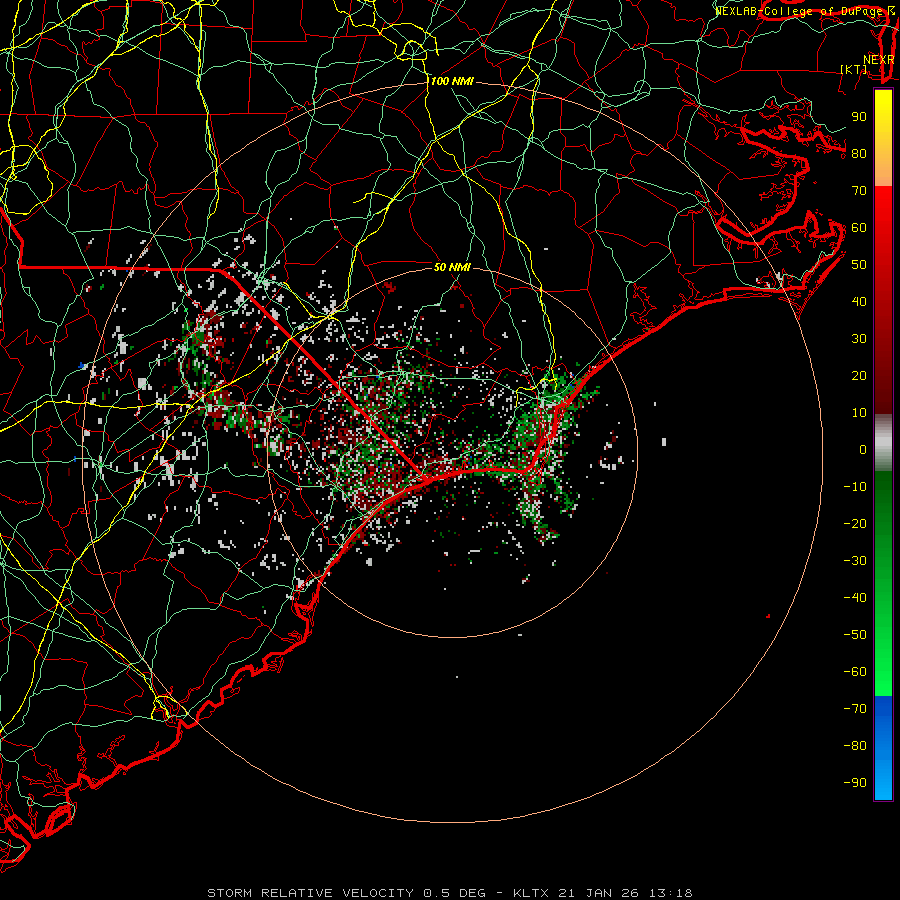Screen dimensions: 900x900
Task: Click the 80 value on velocity scale
Action: [x=859, y=154]
